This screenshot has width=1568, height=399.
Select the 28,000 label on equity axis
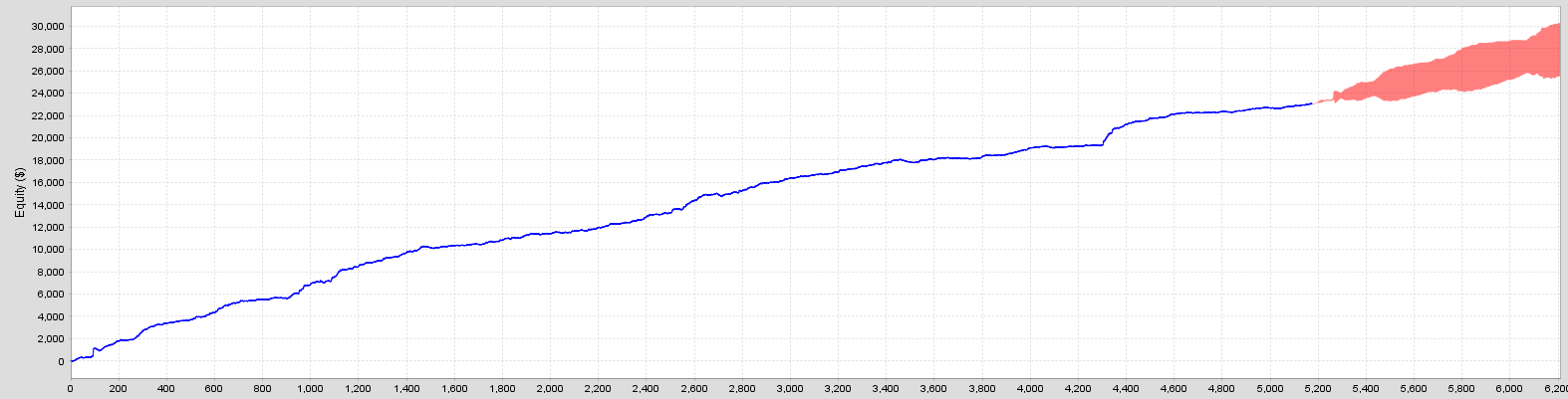pyautogui.click(x=49, y=49)
